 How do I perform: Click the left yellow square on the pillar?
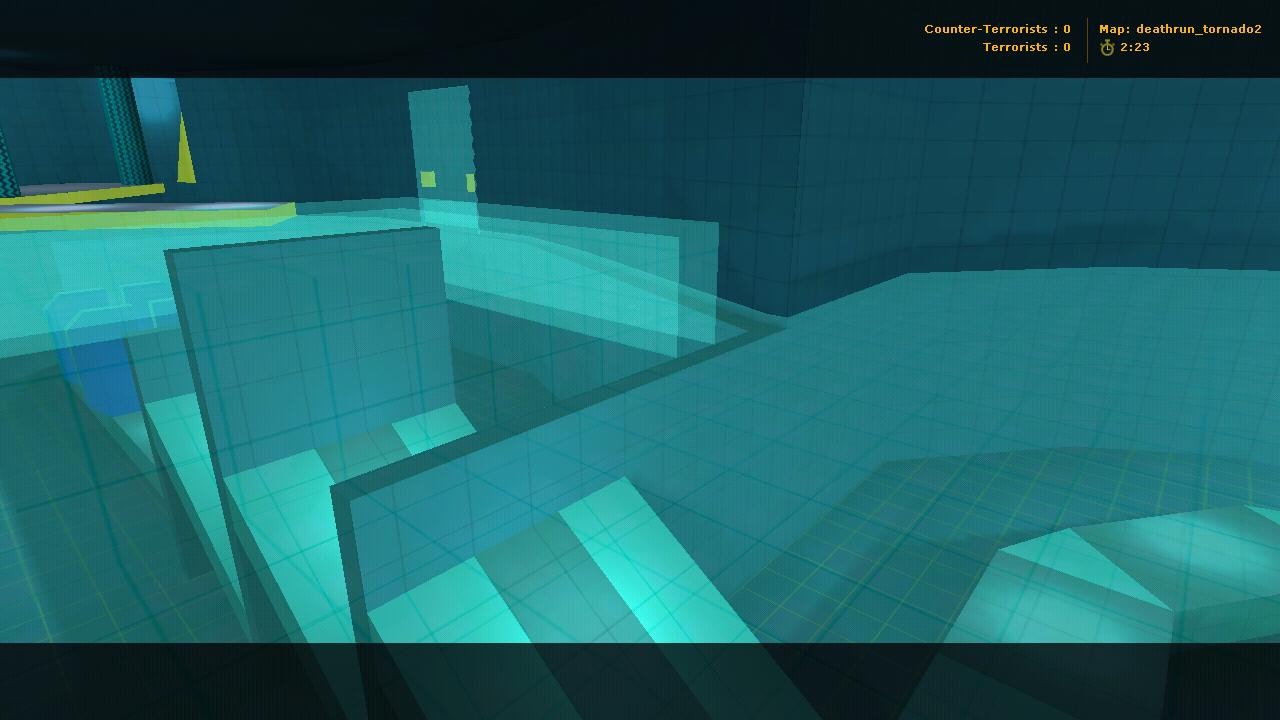click(x=428, y=179)
